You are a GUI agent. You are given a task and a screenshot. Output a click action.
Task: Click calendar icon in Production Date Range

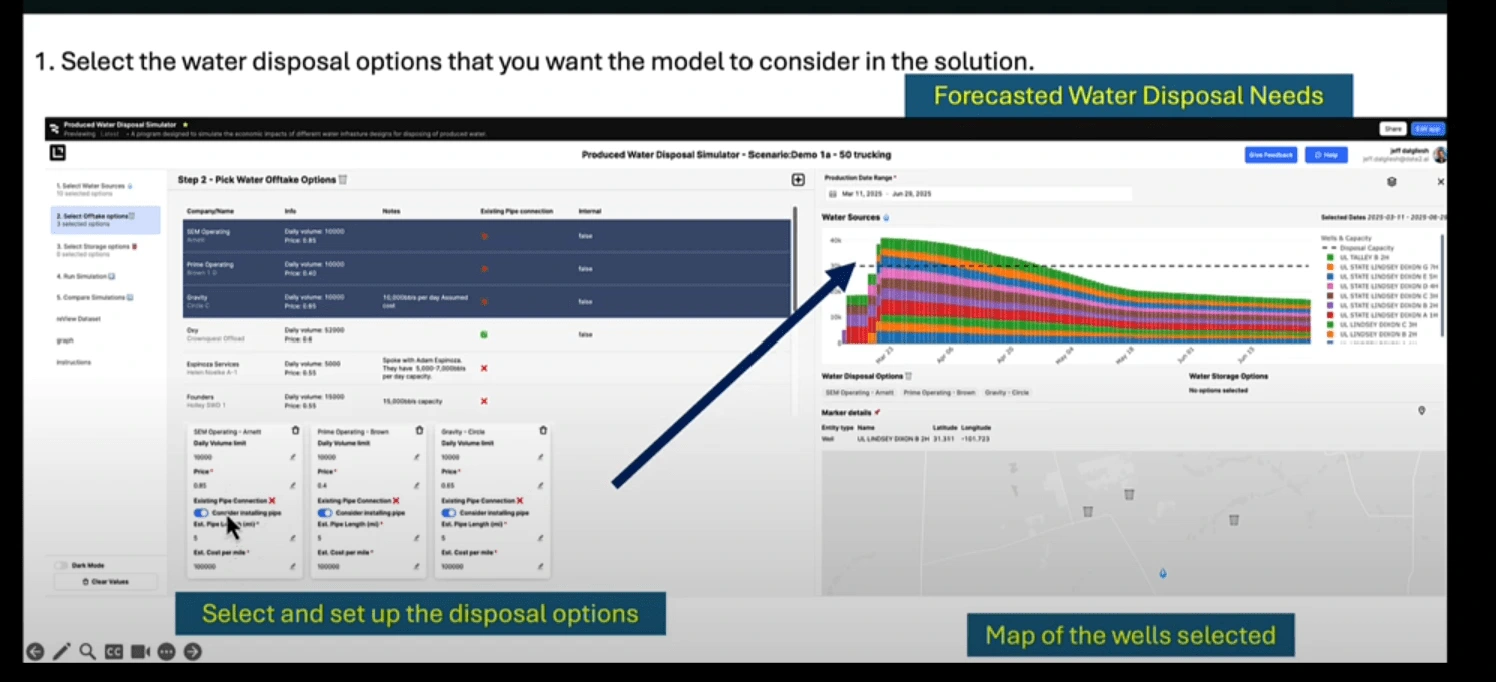click(x=832, y=194)
